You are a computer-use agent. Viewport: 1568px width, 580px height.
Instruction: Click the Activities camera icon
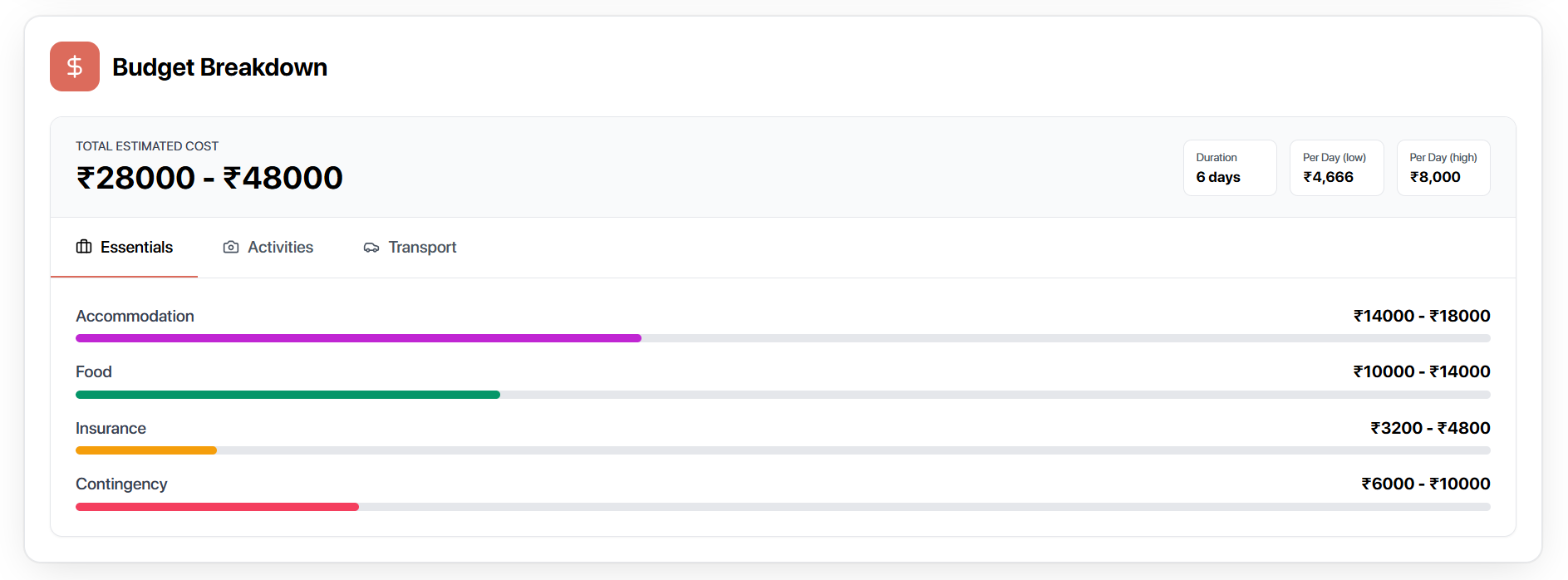click(231, 247)
